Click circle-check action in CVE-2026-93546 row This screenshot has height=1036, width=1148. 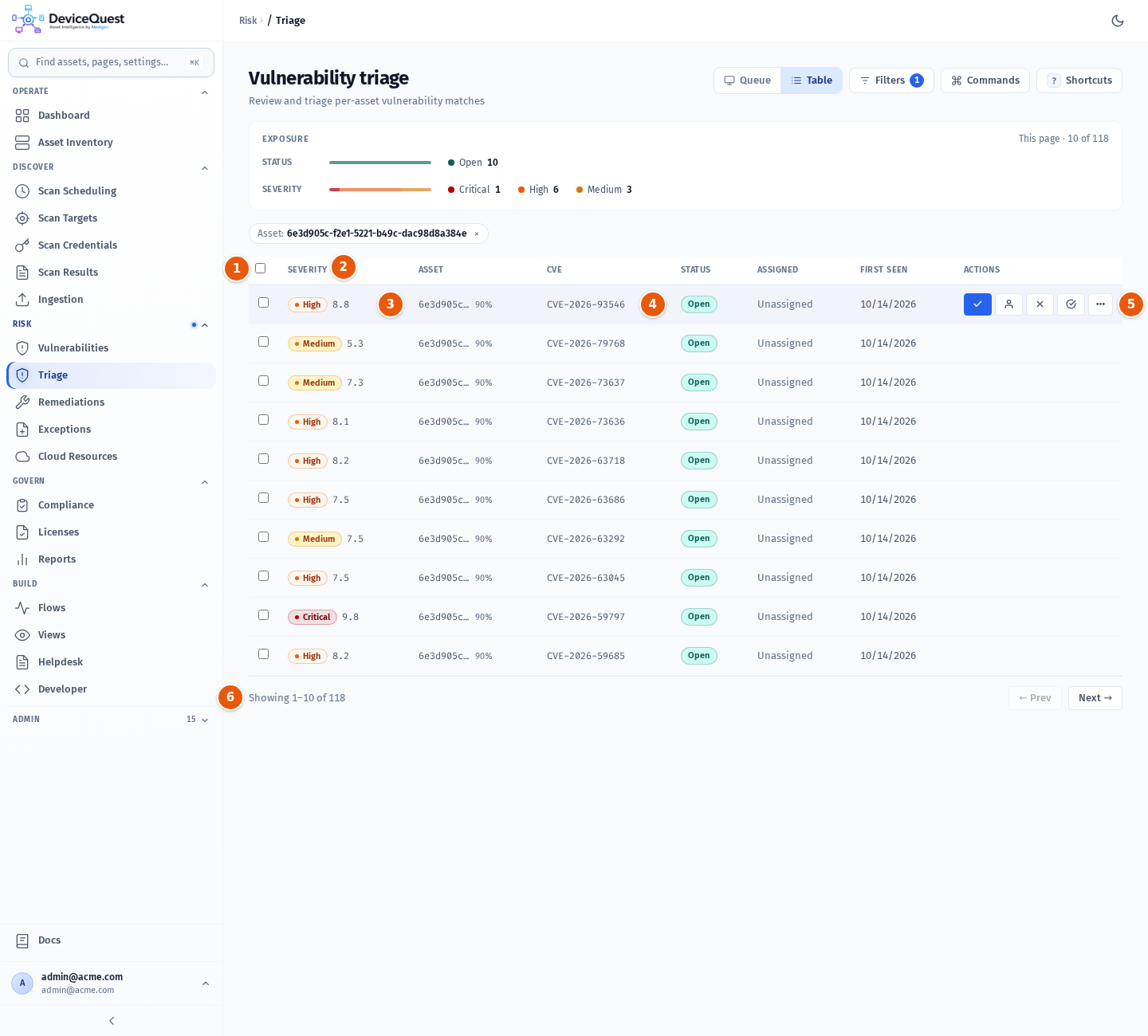pos(1071,304)
